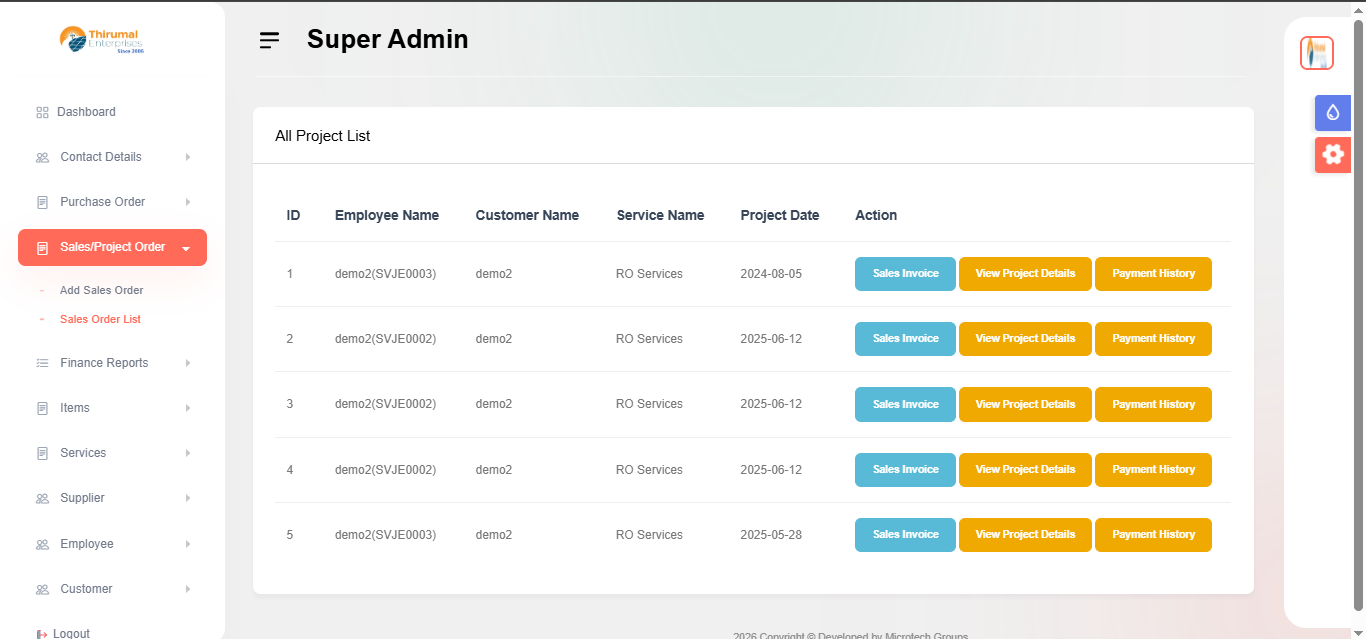This screenshot has width=1366, height=639.
Task: Open the user profile avatar
Action: pyautogui.click(x=1317, y=52)
